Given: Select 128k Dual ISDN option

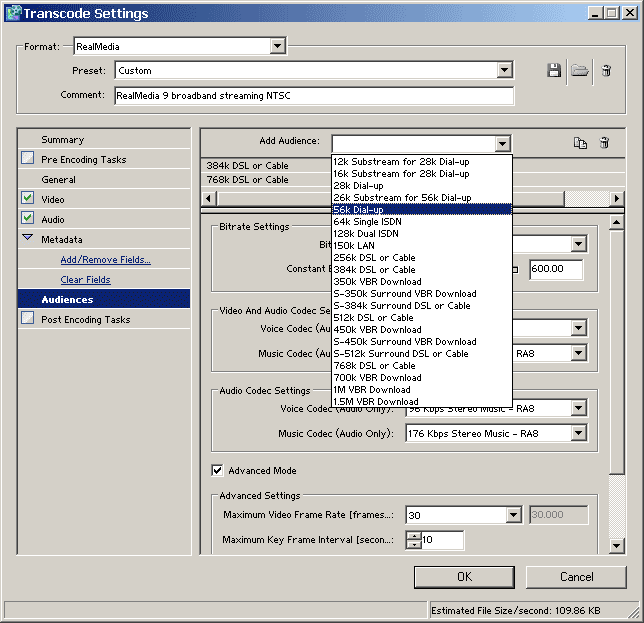Looking at the screenshot, I should (x=422, y=234).
